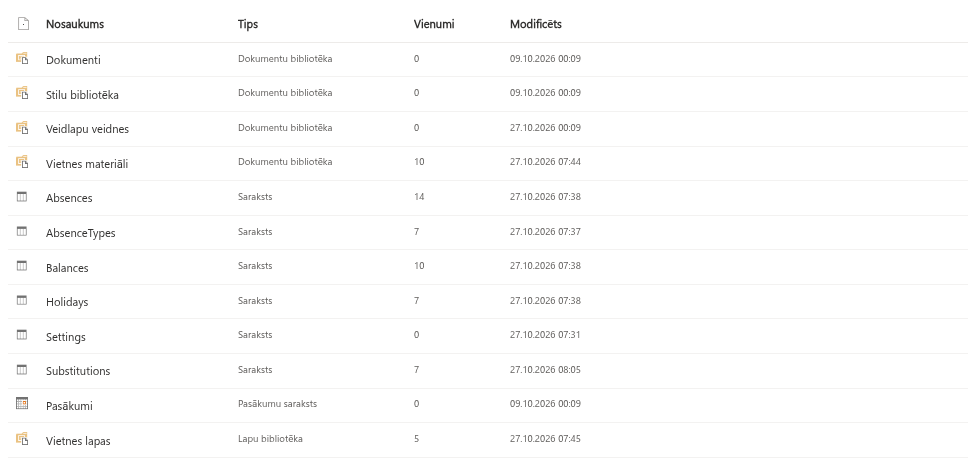Sort by Nosaukums column header
This screenshot has height=465, width=968.
(75, 24)
